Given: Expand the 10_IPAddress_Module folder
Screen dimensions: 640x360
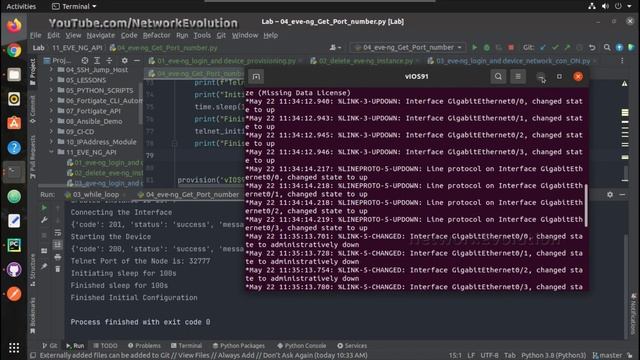Looking at the screenshot, I should [x=51, y=142].
